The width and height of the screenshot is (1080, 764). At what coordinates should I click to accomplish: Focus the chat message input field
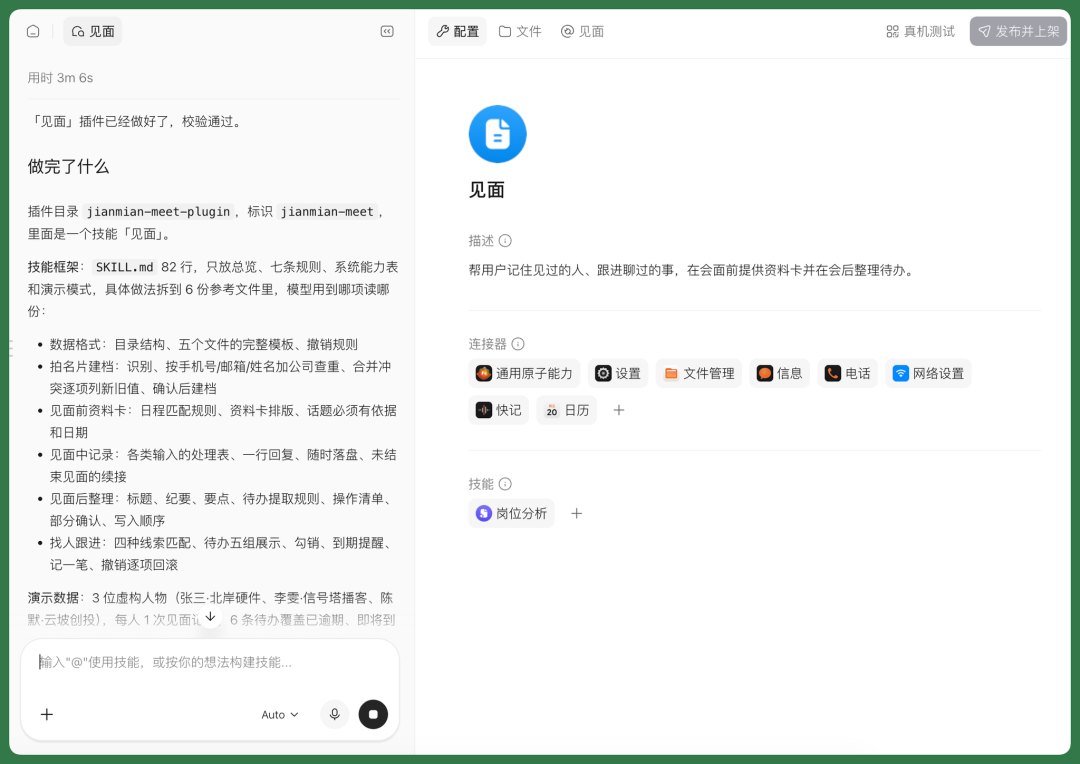coord(210,663)
